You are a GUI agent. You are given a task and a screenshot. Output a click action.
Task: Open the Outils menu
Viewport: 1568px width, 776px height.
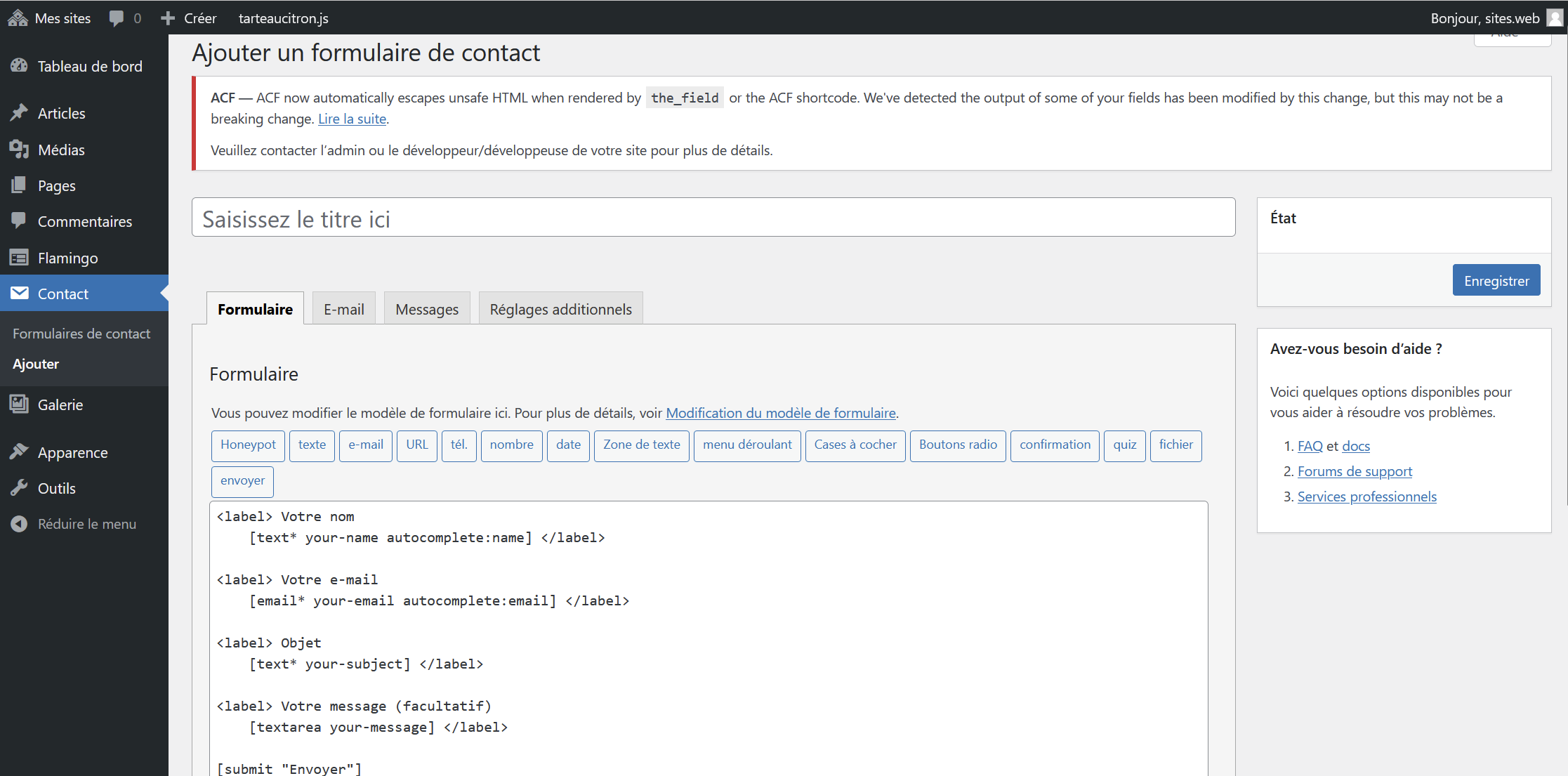(x=56, y=488)
